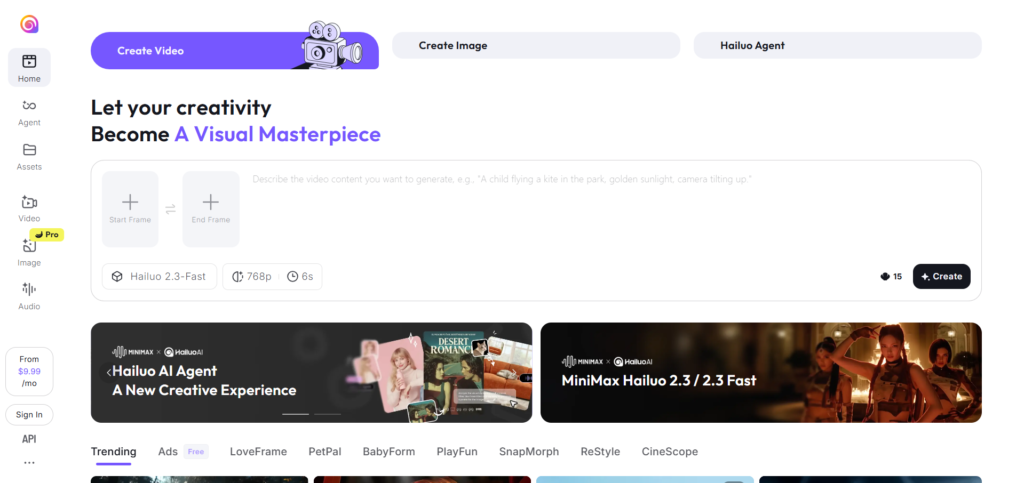Open the Home sidebar icon
The width and height of the screenshot is (1024, 483).
[x=29, y=61]
